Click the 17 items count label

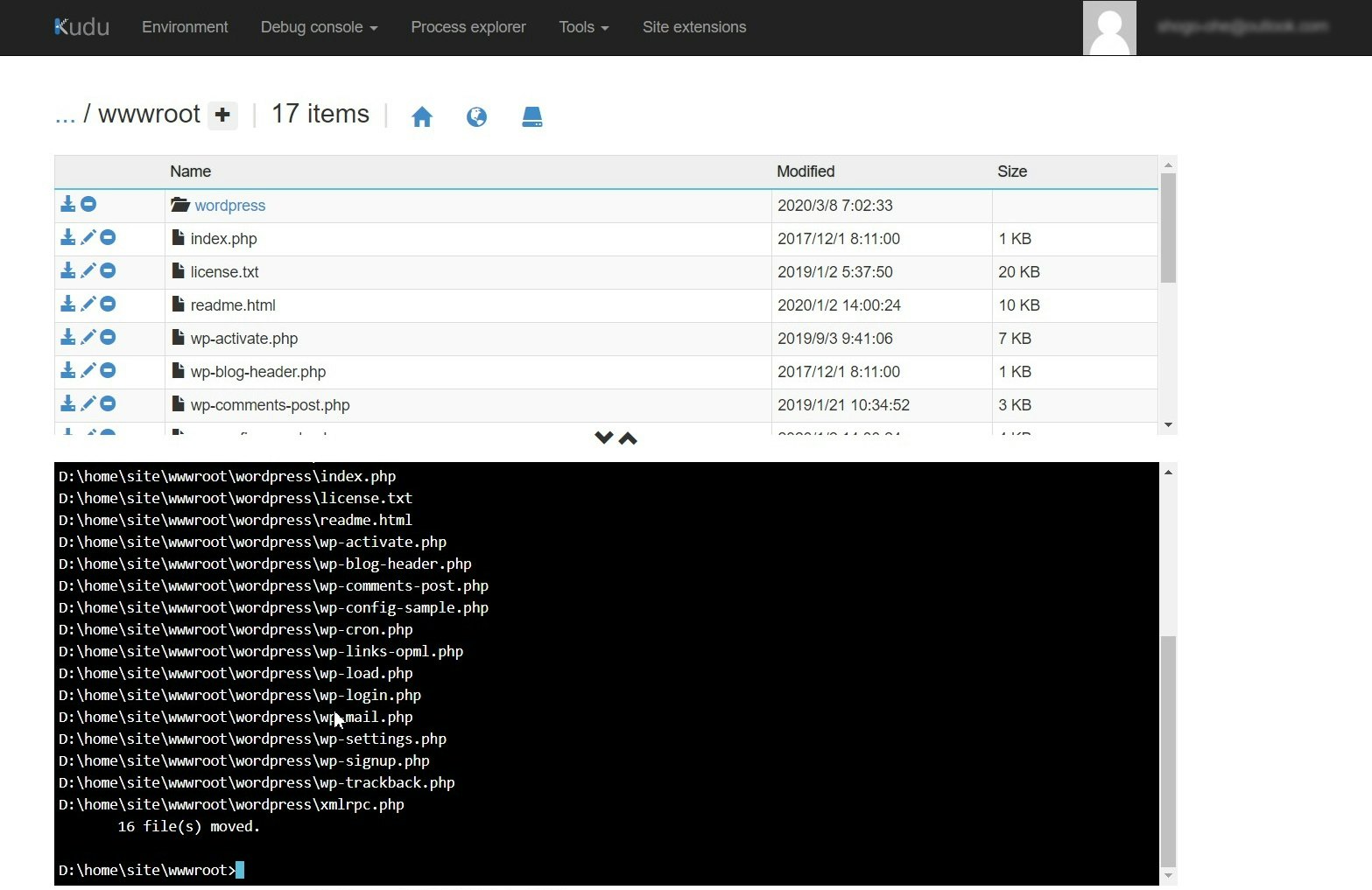click(320, 114)
